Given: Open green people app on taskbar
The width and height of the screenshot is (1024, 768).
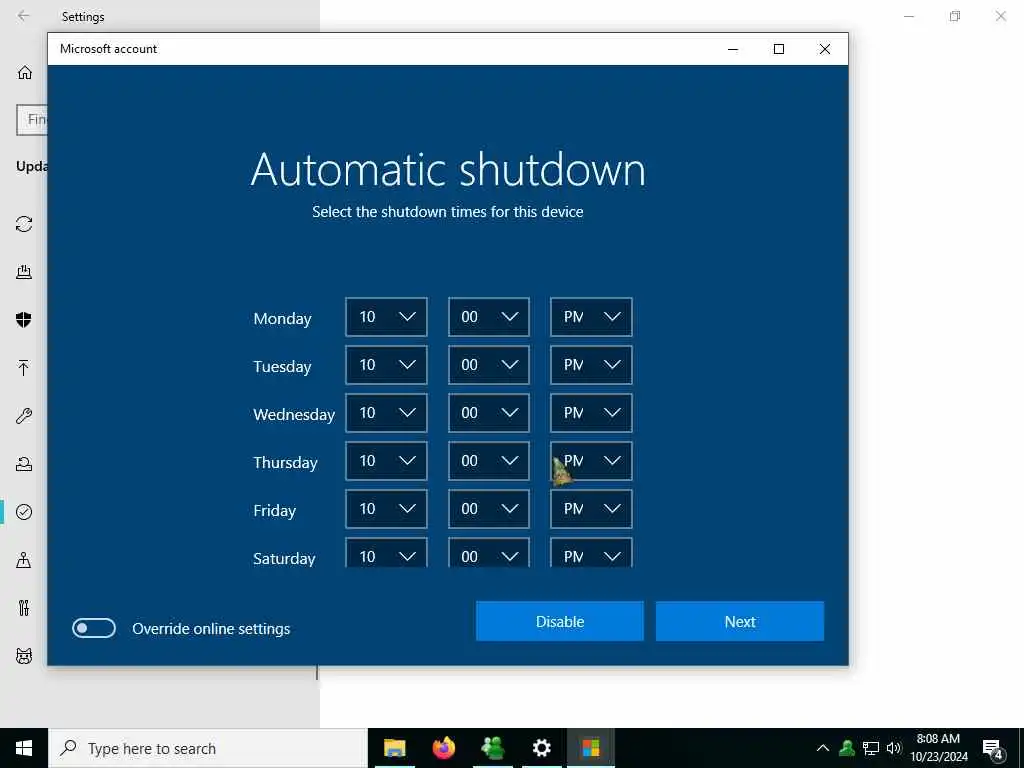Looking at the screenshot, I should click(492, 748).
